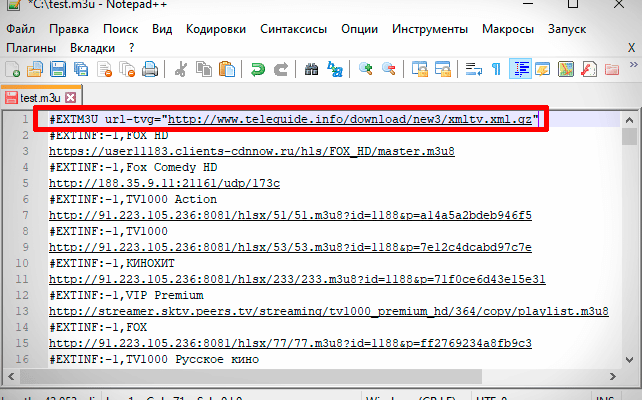The image size is (642, 400).
Task: Open the Опции menu
Action: pos(359,29)
